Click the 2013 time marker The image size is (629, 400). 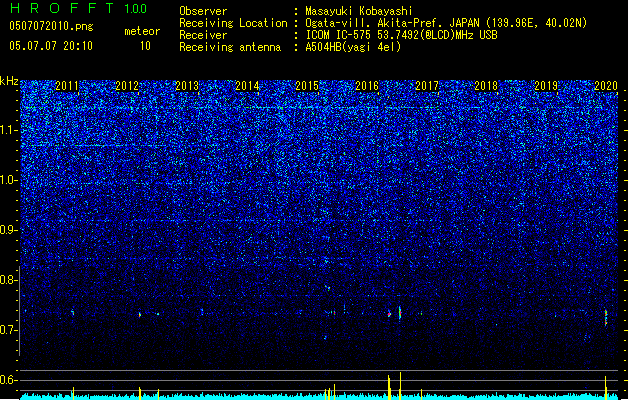[187, 85]
